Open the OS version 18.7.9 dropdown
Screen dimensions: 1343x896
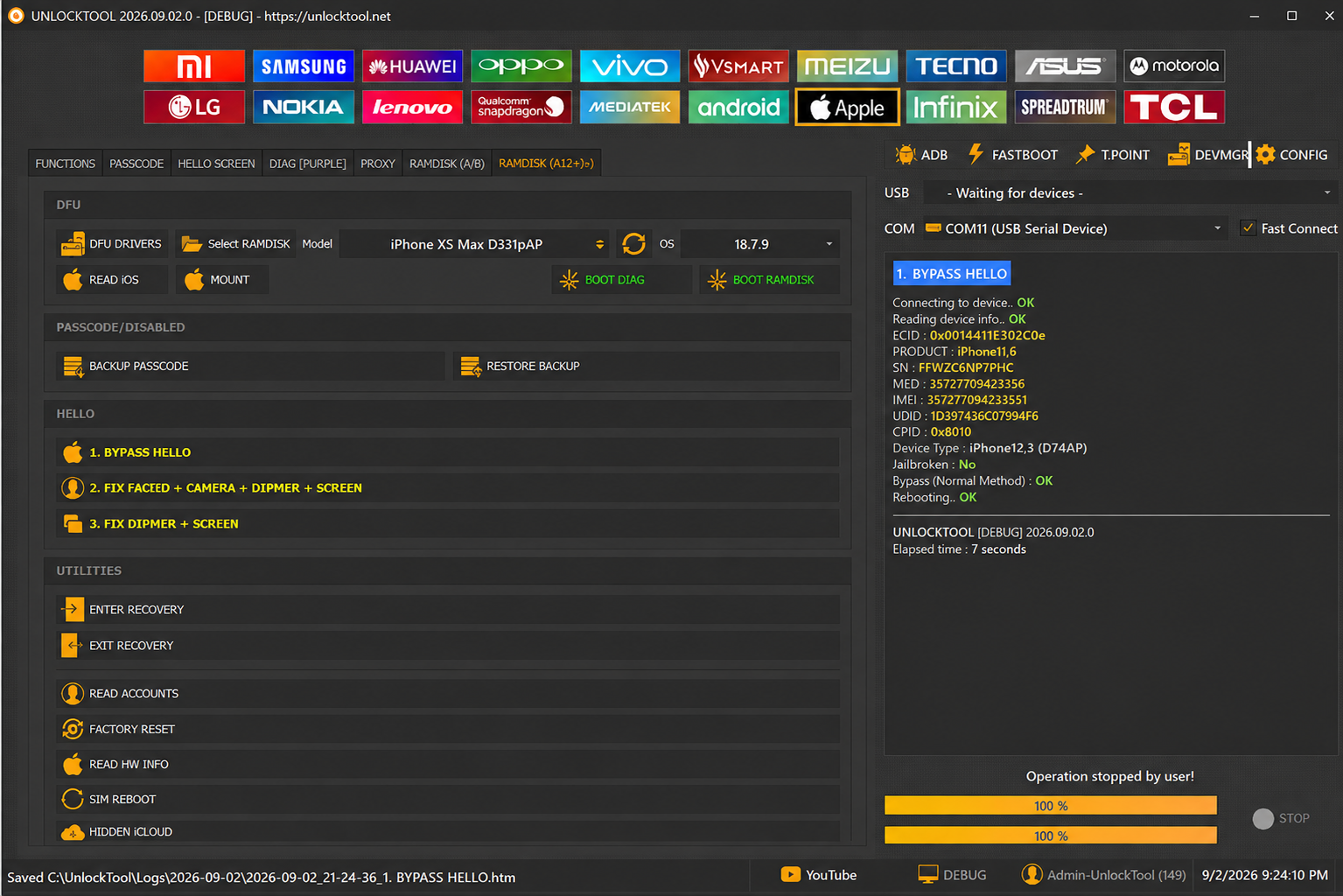[760, 244]
